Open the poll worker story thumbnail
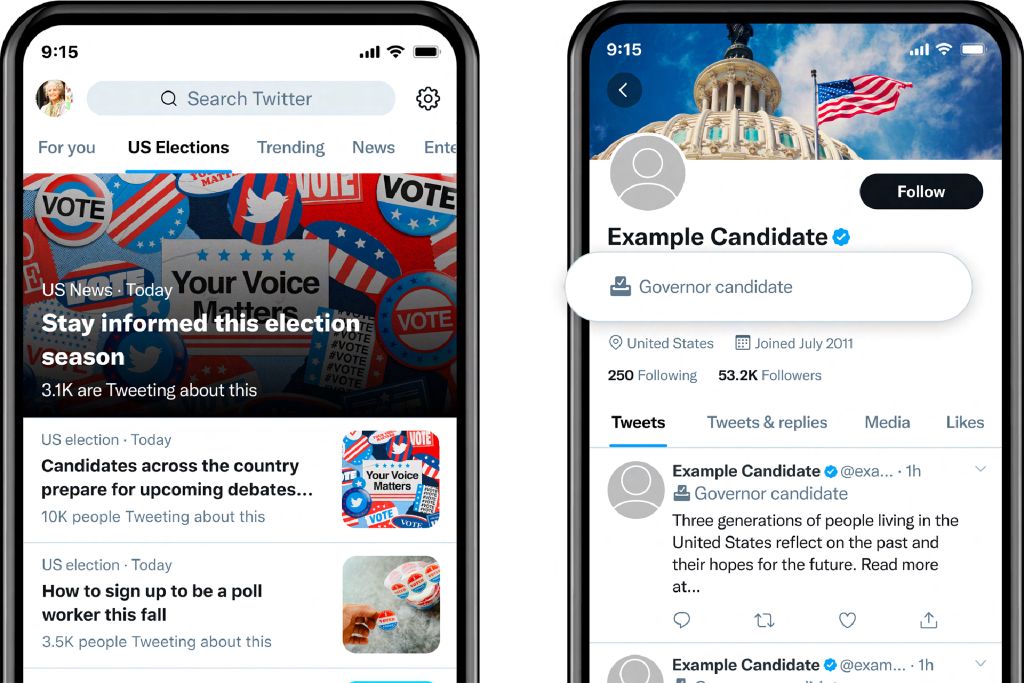 (391, 605)
